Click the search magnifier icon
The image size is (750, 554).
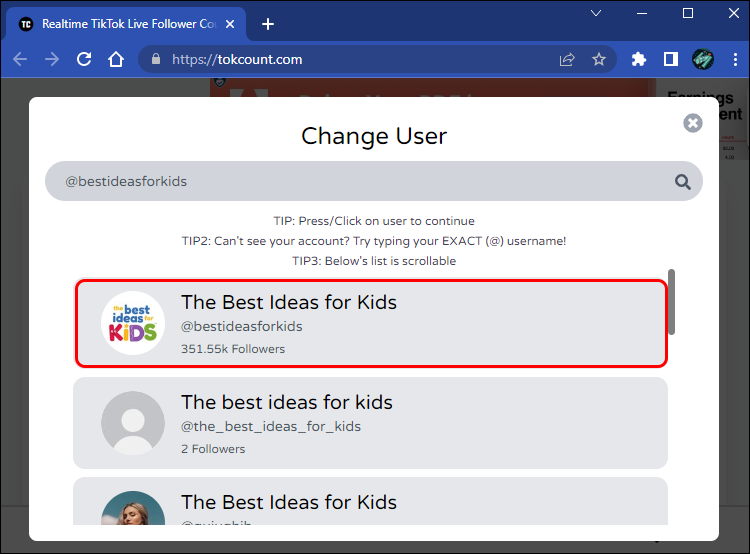683,182
